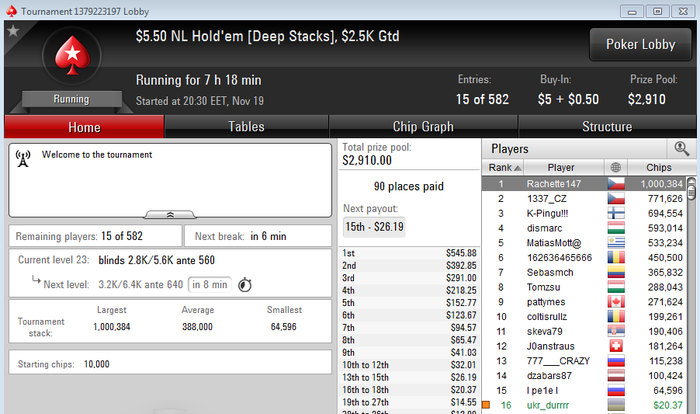The height and width of the screenshot is (414, 700).
Task: Open the Structure tab
Action: [x=607, y=127]
